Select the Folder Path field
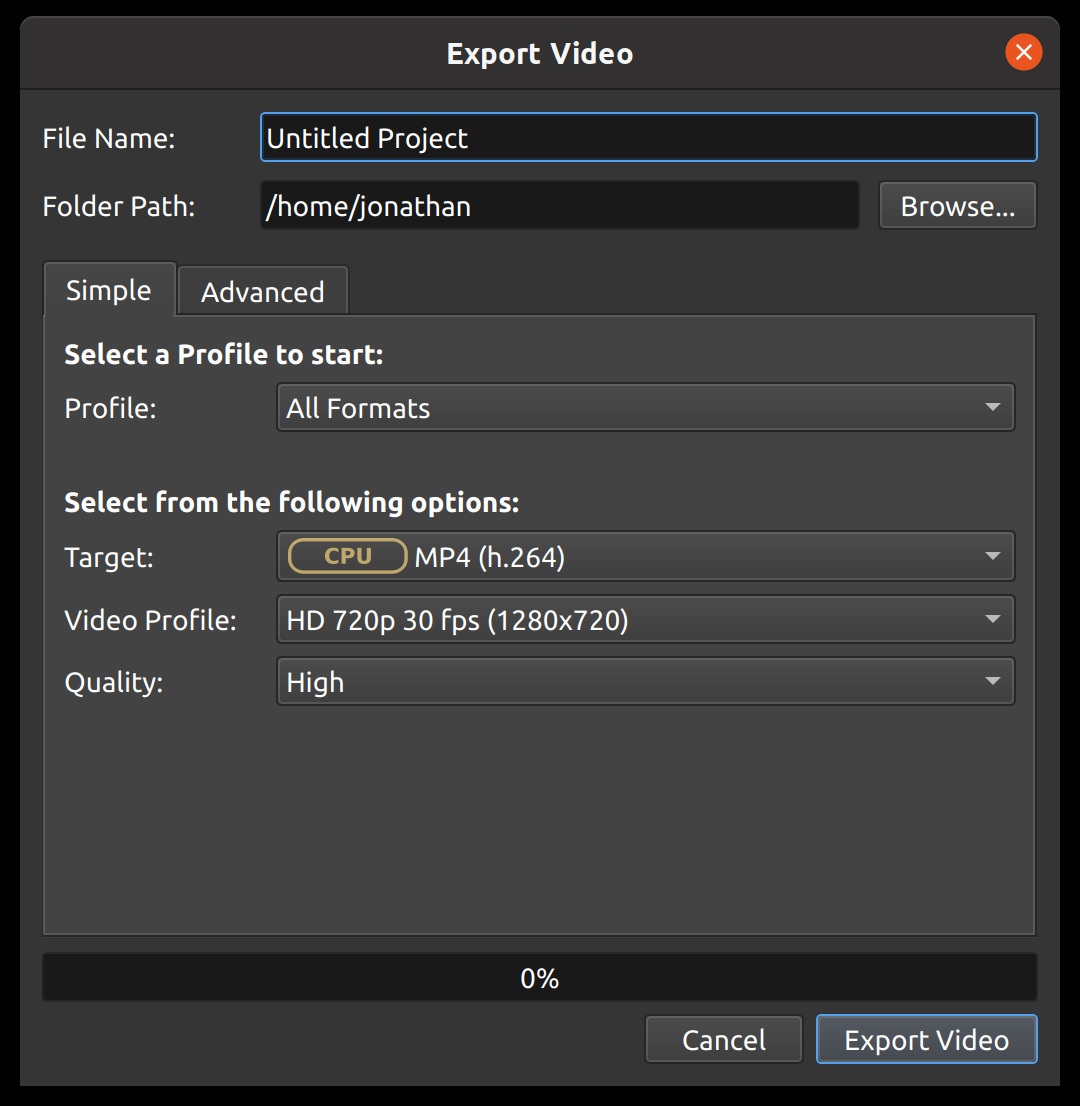Image resolution: width=1080 pixels, height=1106 pixels. click(559, 205)
